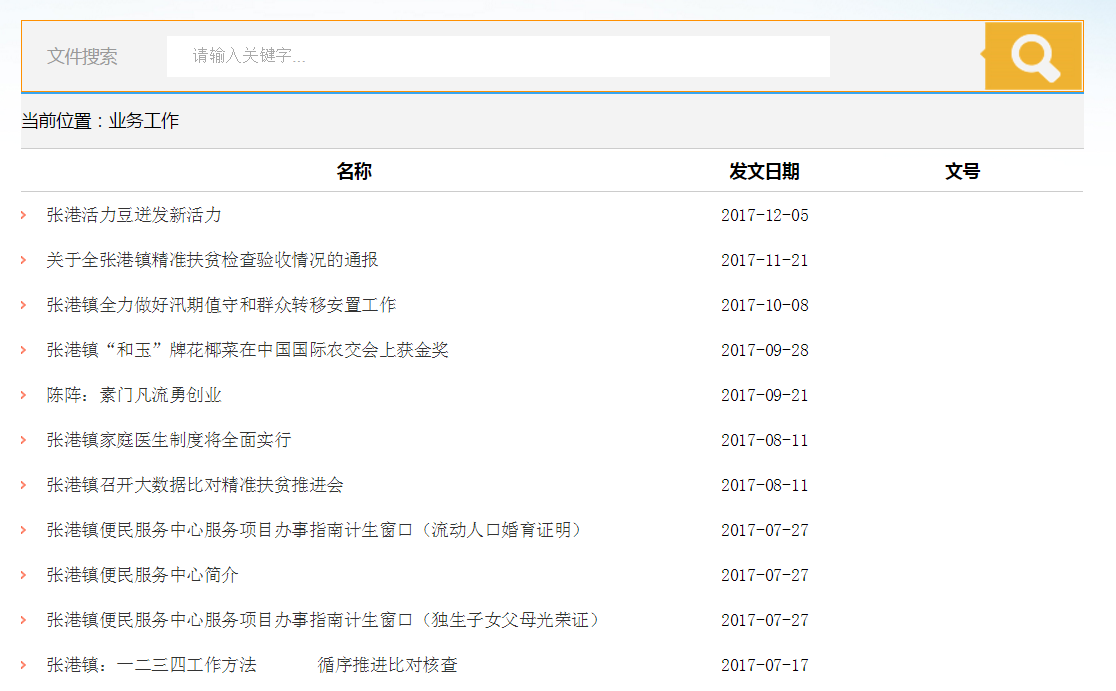Open 流动人口婚育证明 service guide link

pos(314,530)
